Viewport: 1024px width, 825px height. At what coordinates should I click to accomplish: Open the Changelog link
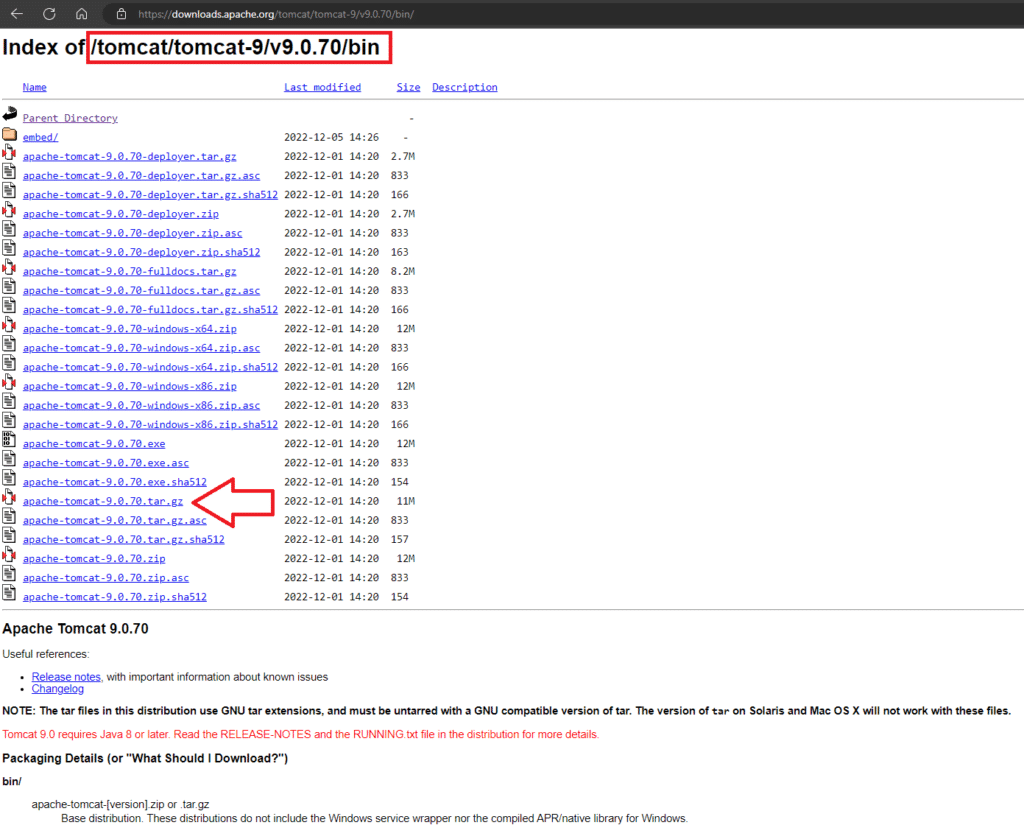tap(57, 689)
